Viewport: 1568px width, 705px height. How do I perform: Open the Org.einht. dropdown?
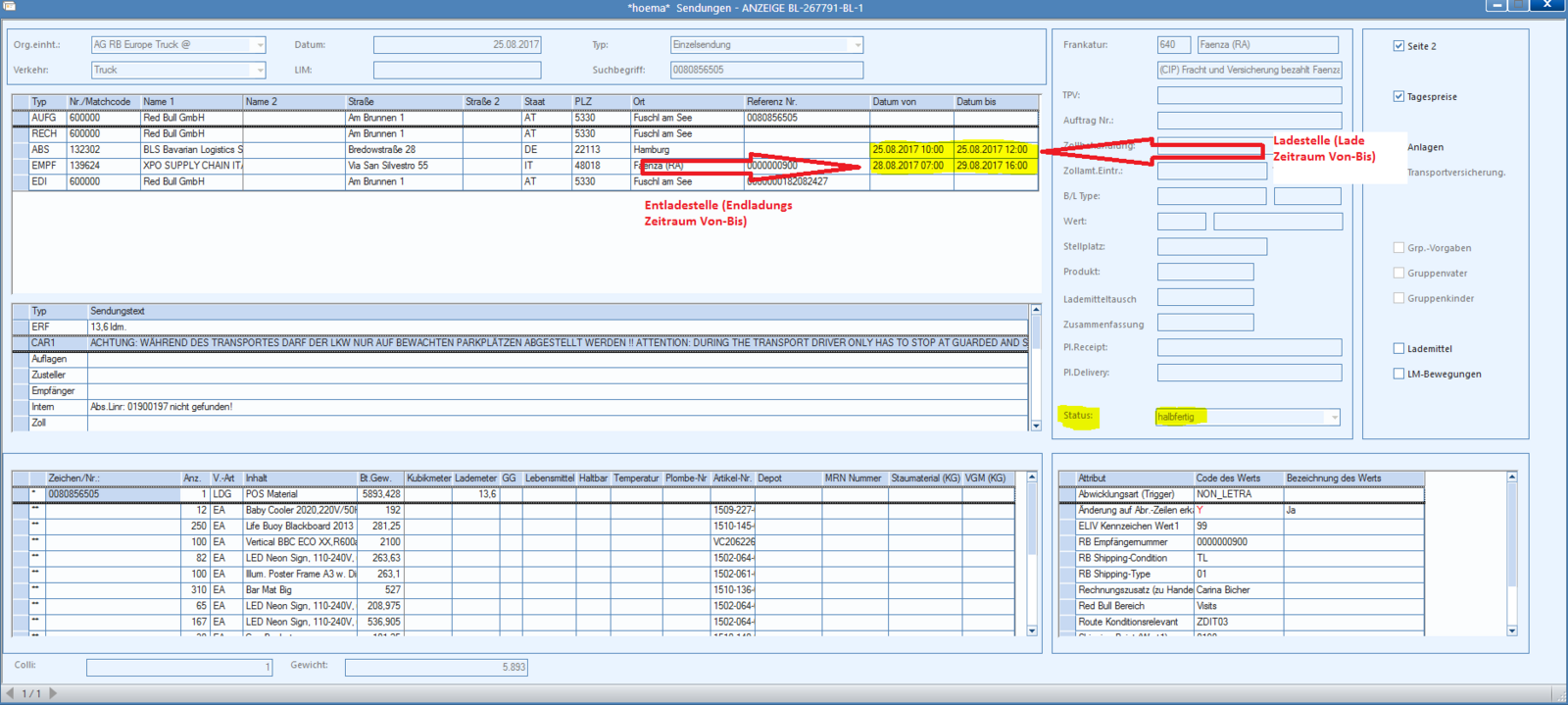tap(260, 45)
